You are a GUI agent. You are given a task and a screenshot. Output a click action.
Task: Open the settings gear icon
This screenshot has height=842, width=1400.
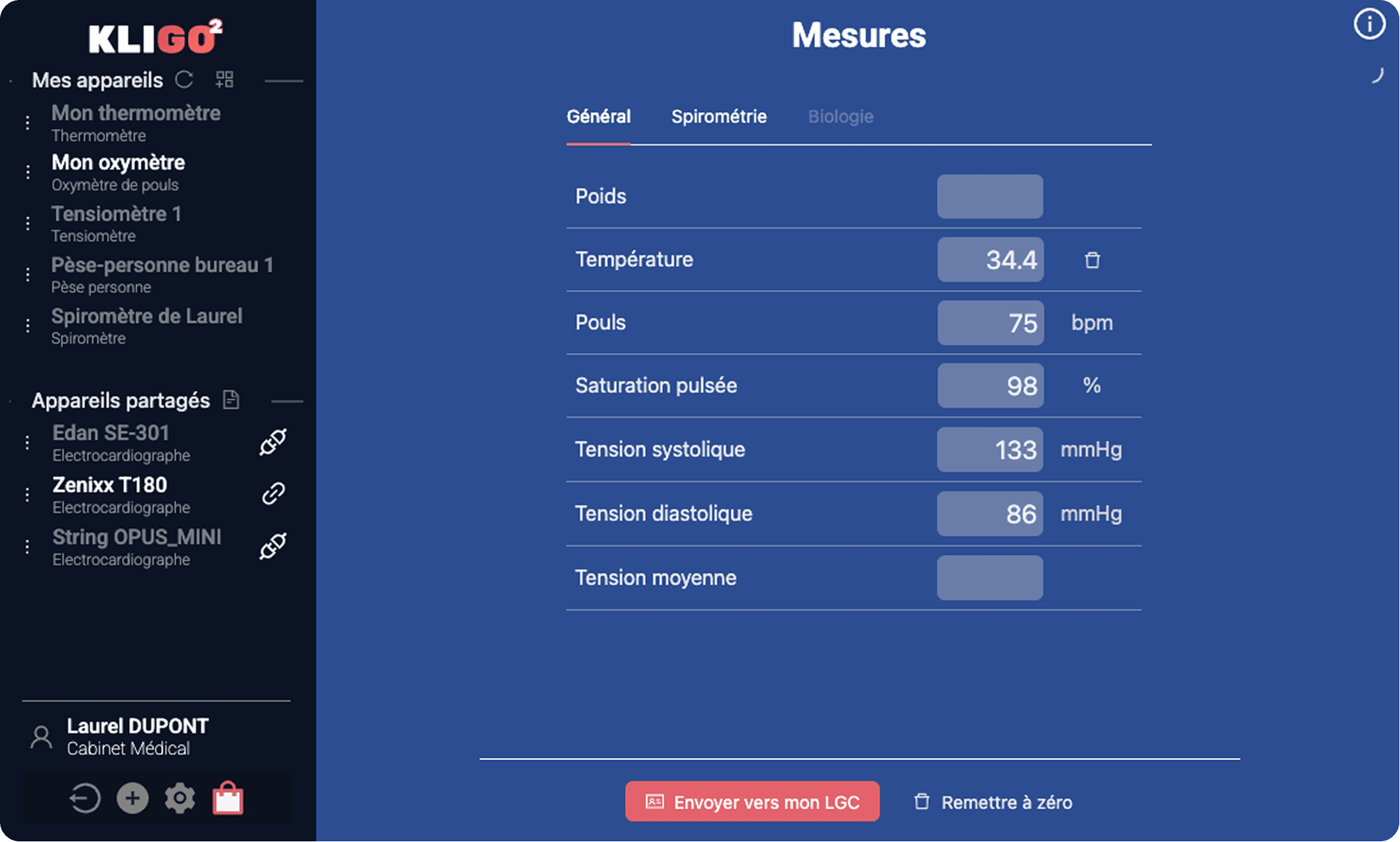click(x=180, y=798)
